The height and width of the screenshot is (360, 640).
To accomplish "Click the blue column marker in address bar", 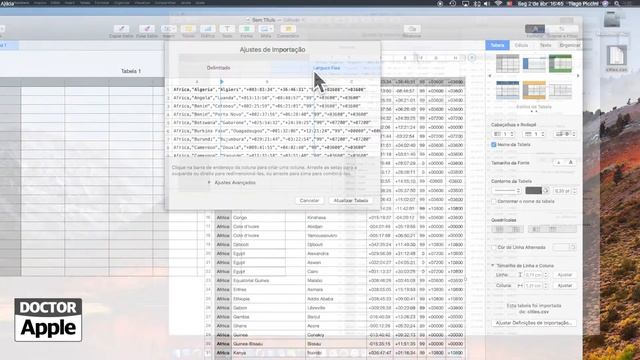I will pyautogui.click(x=222, y=82).
